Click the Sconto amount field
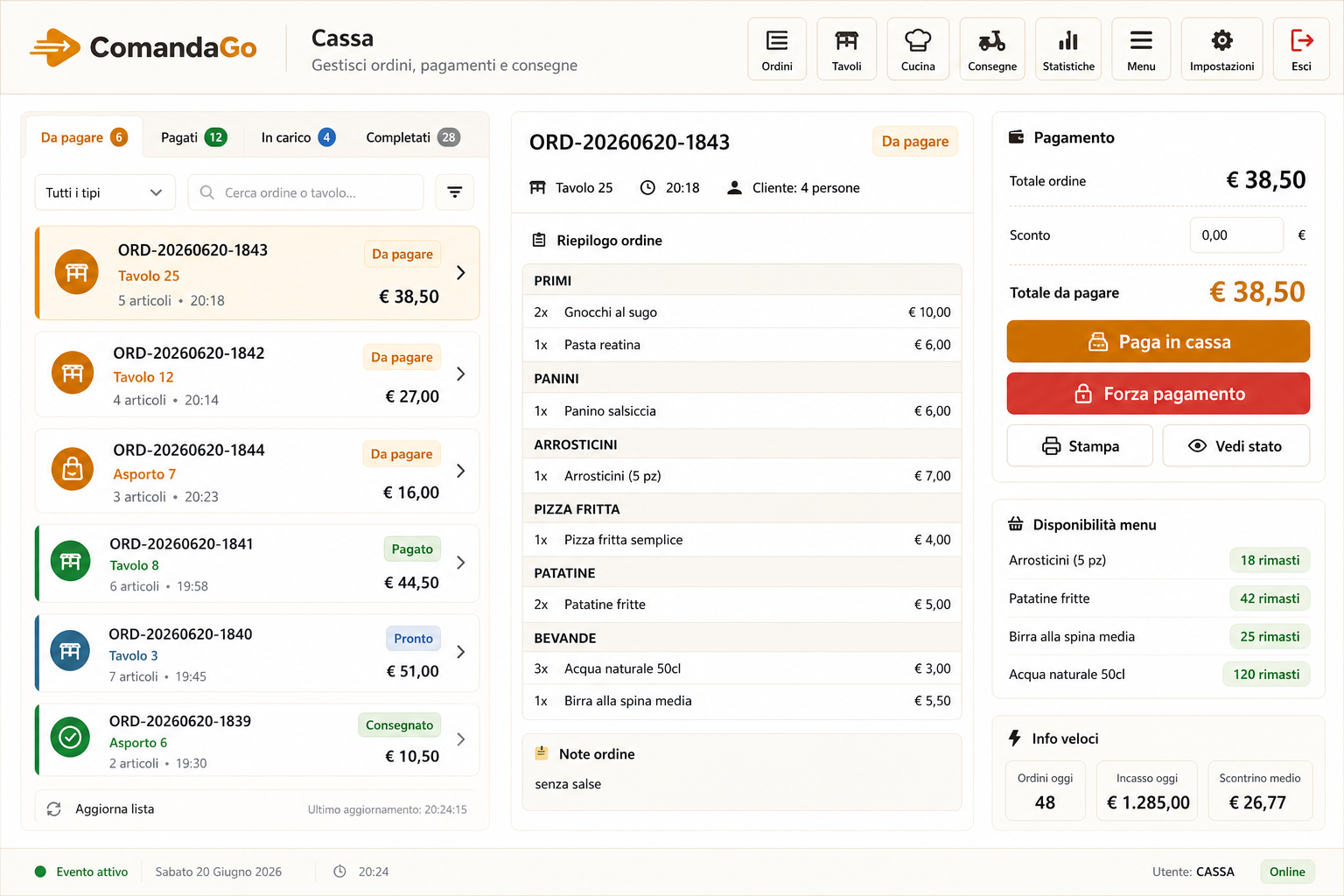 pyautogui.click(x=1236, y=235)
